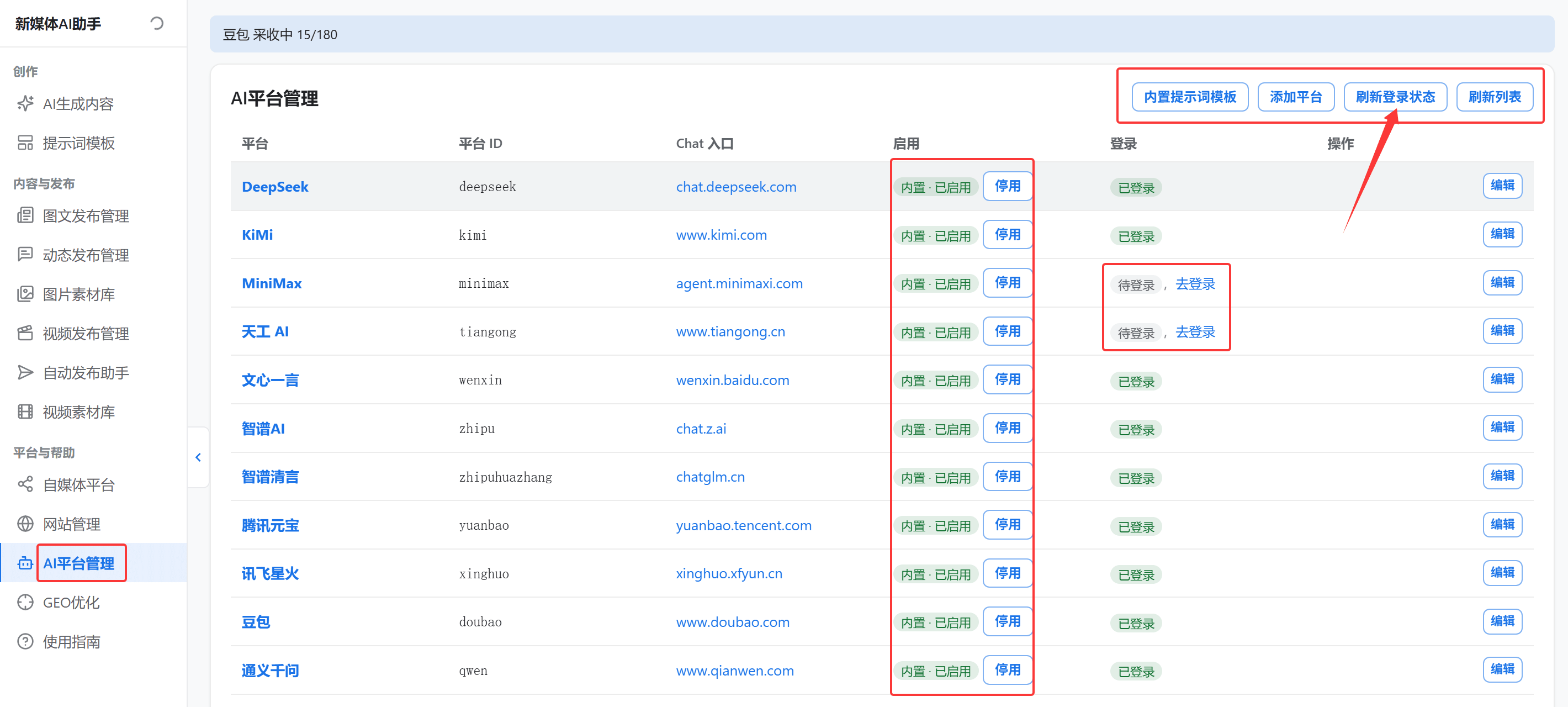Disable MiniMax with its 停用 button
The width and height of the screenshot is (1568, 707).
[1008, 283]
